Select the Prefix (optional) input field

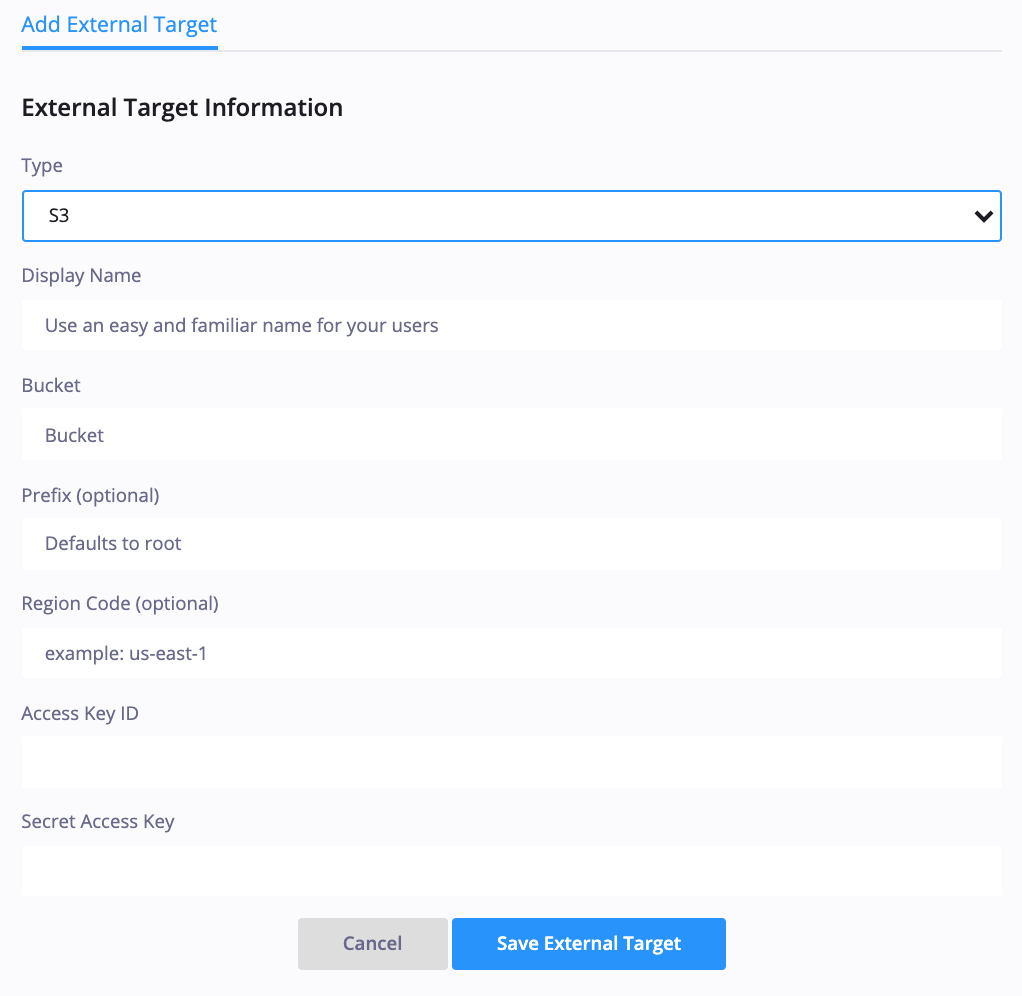pos(512,544)
